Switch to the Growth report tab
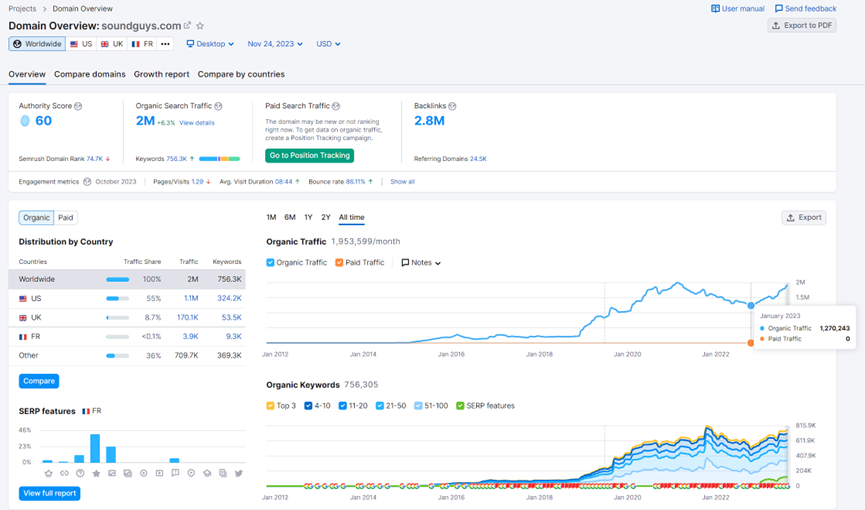This screenshot has height=510, width=865. pyautogui.click(x=161, y=74)
